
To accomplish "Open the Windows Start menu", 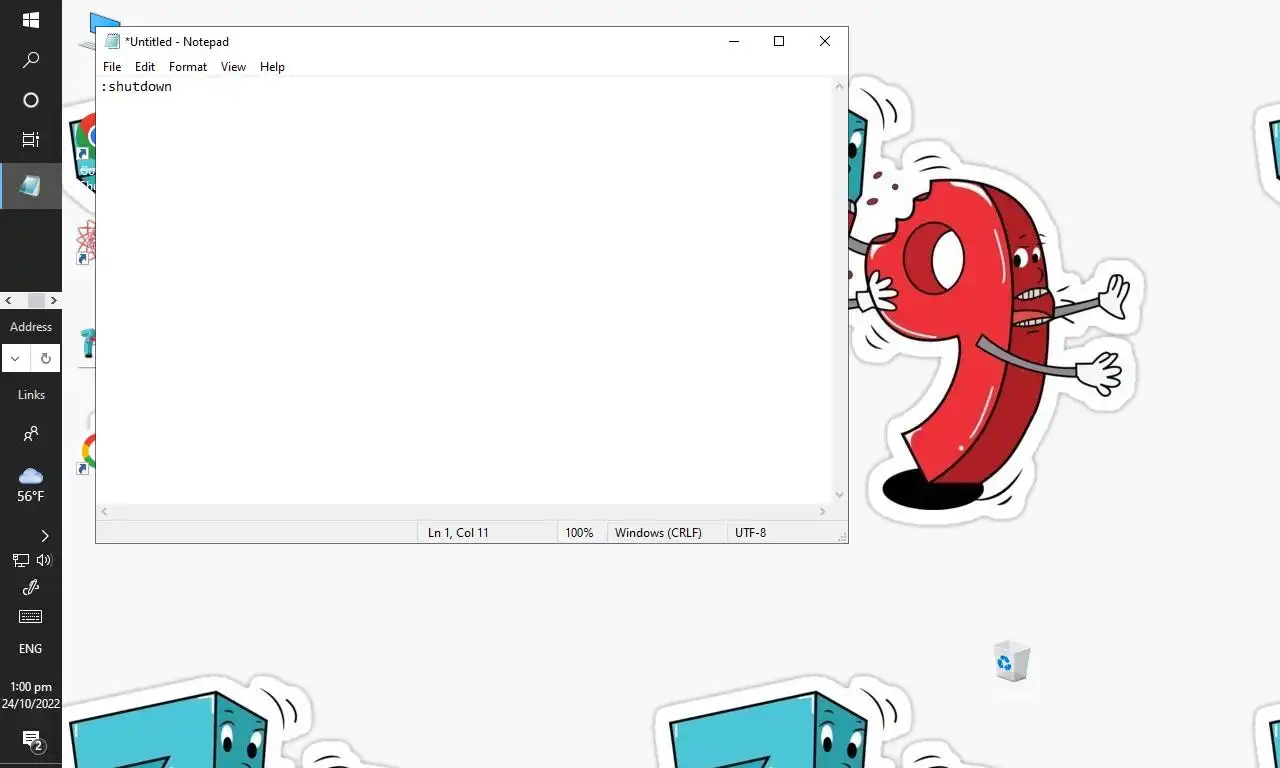I will tap(31, 20).
